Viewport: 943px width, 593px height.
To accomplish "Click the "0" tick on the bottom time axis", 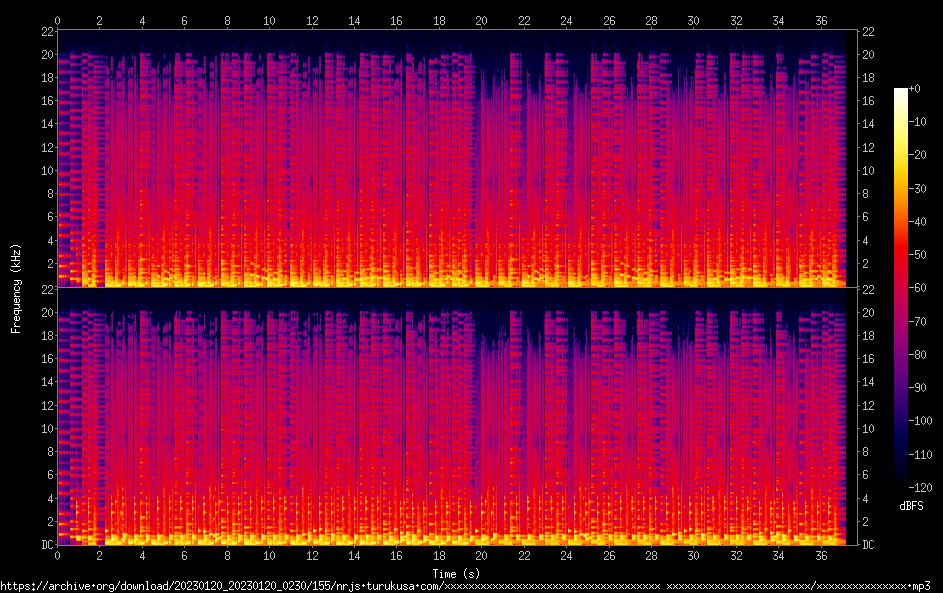I will coord(58,556).
